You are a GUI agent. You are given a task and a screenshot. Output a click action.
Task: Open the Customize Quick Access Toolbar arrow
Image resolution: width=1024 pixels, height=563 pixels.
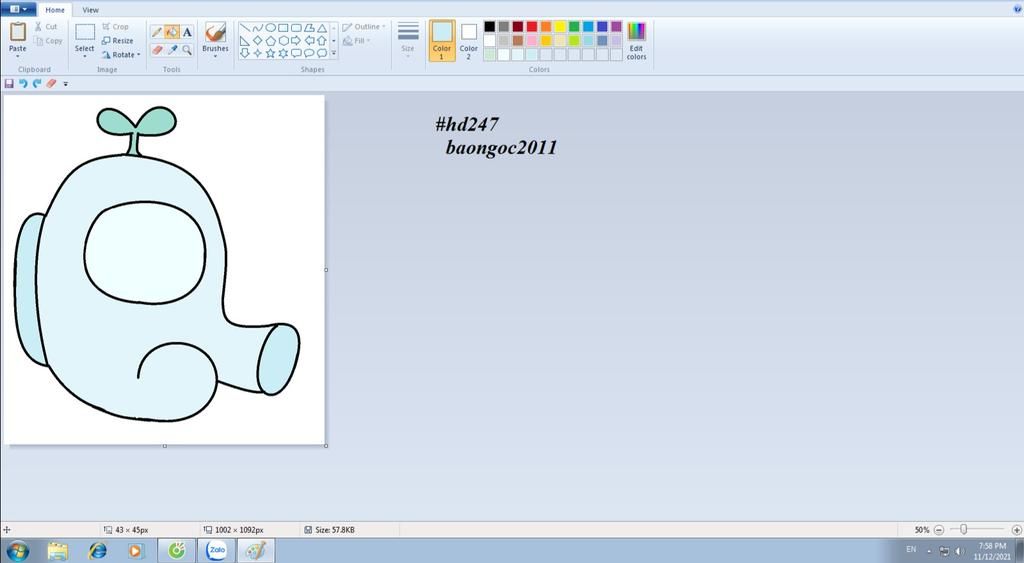tap(65, 84)
